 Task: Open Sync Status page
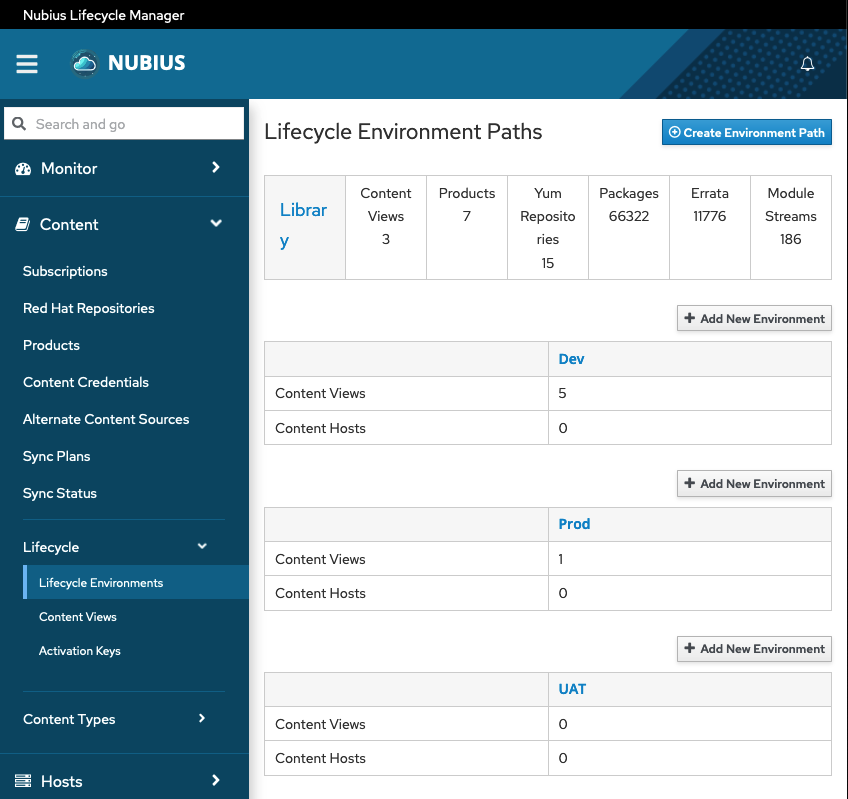point(60,493)
